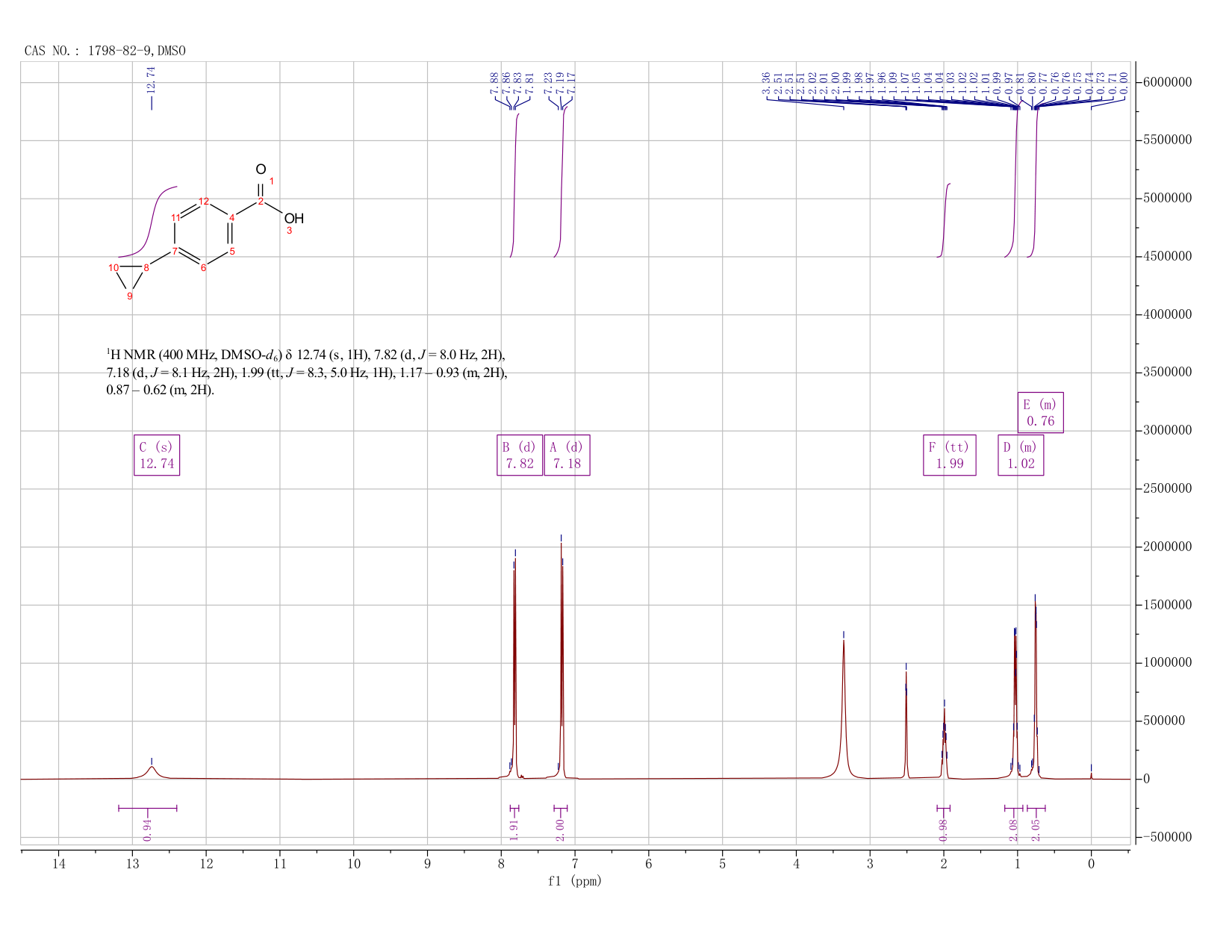This screenshot has height=952, width=1232.
Task: Click the f1 (ppm) axis label
Action: click(x=575, y=881)
